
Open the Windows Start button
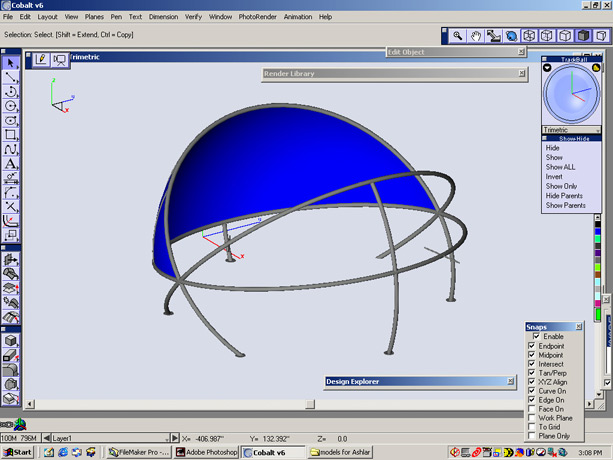point(17,452)
